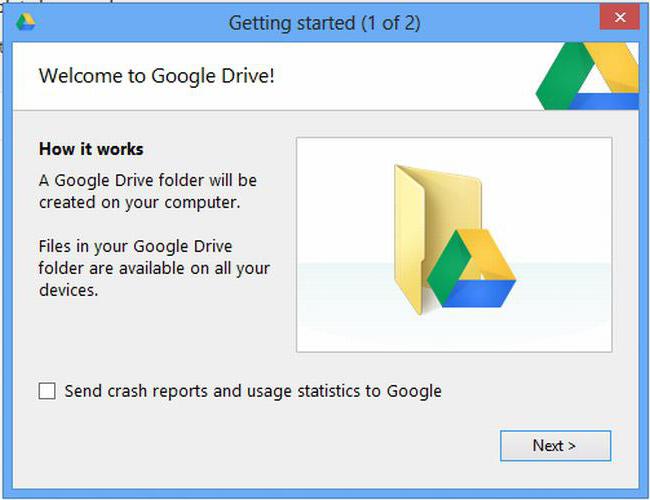The height and width of the screenshot is (500, 650).
Task: Proceed with the Next > button
Action: pyautogui.click(x=555, y=446)
